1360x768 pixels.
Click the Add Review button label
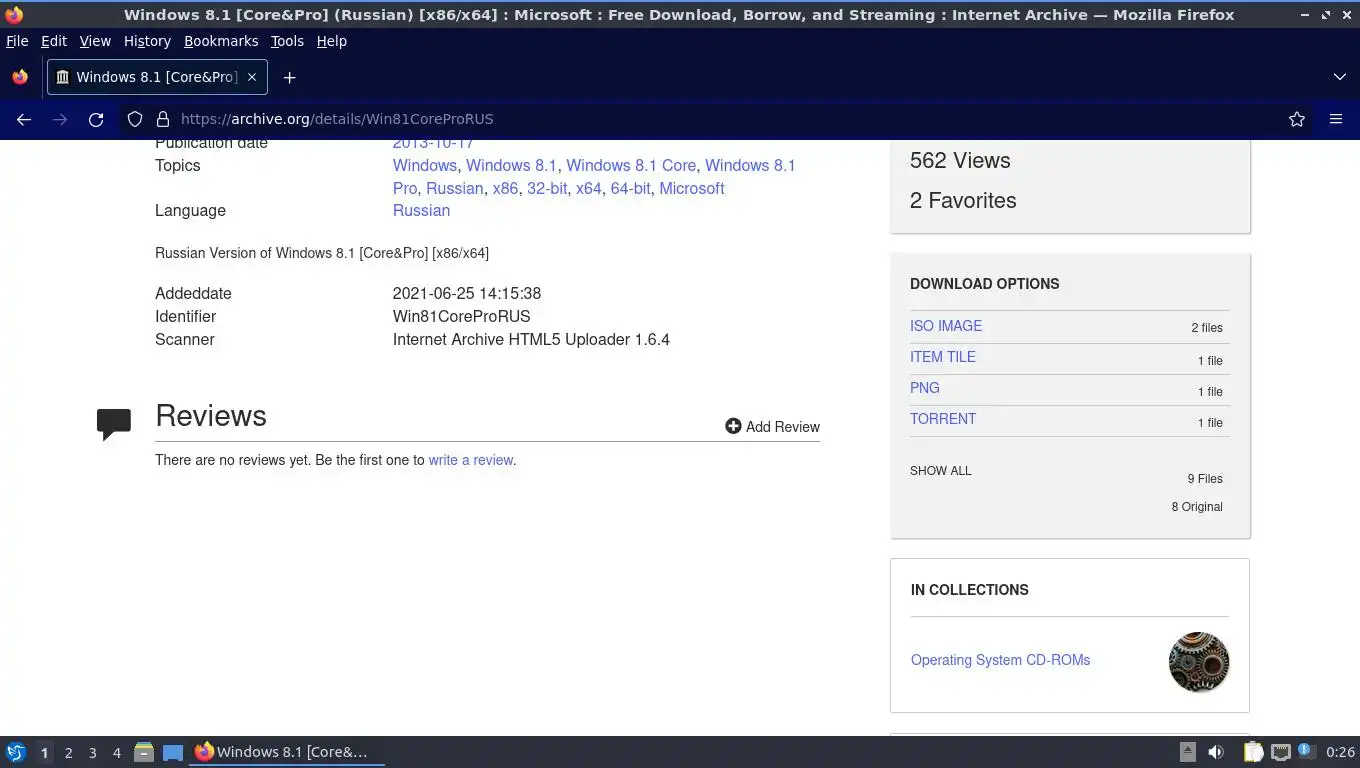click(x=783, y=426)
